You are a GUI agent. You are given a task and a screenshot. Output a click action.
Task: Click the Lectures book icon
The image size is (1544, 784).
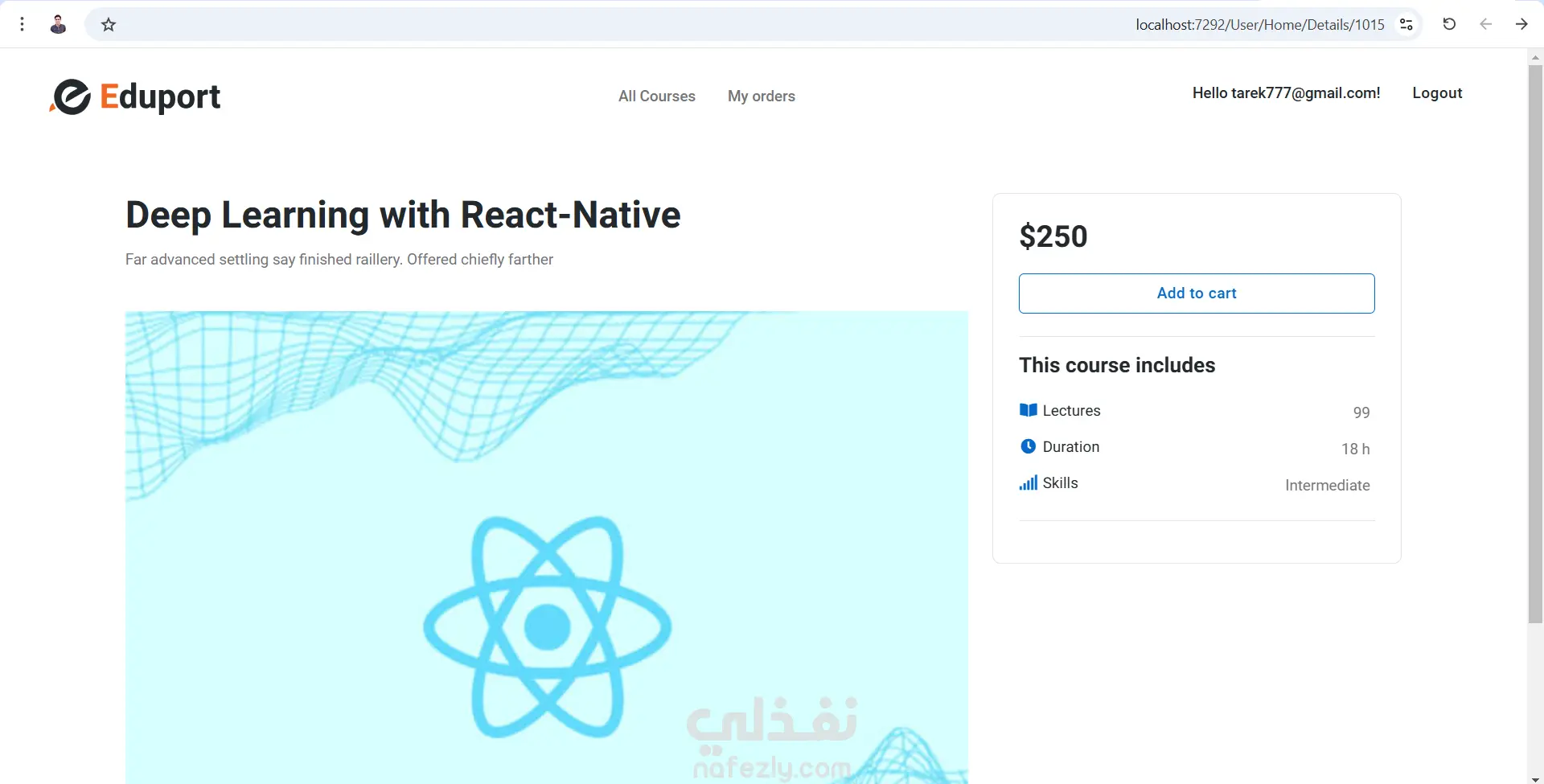[1028, 410]
